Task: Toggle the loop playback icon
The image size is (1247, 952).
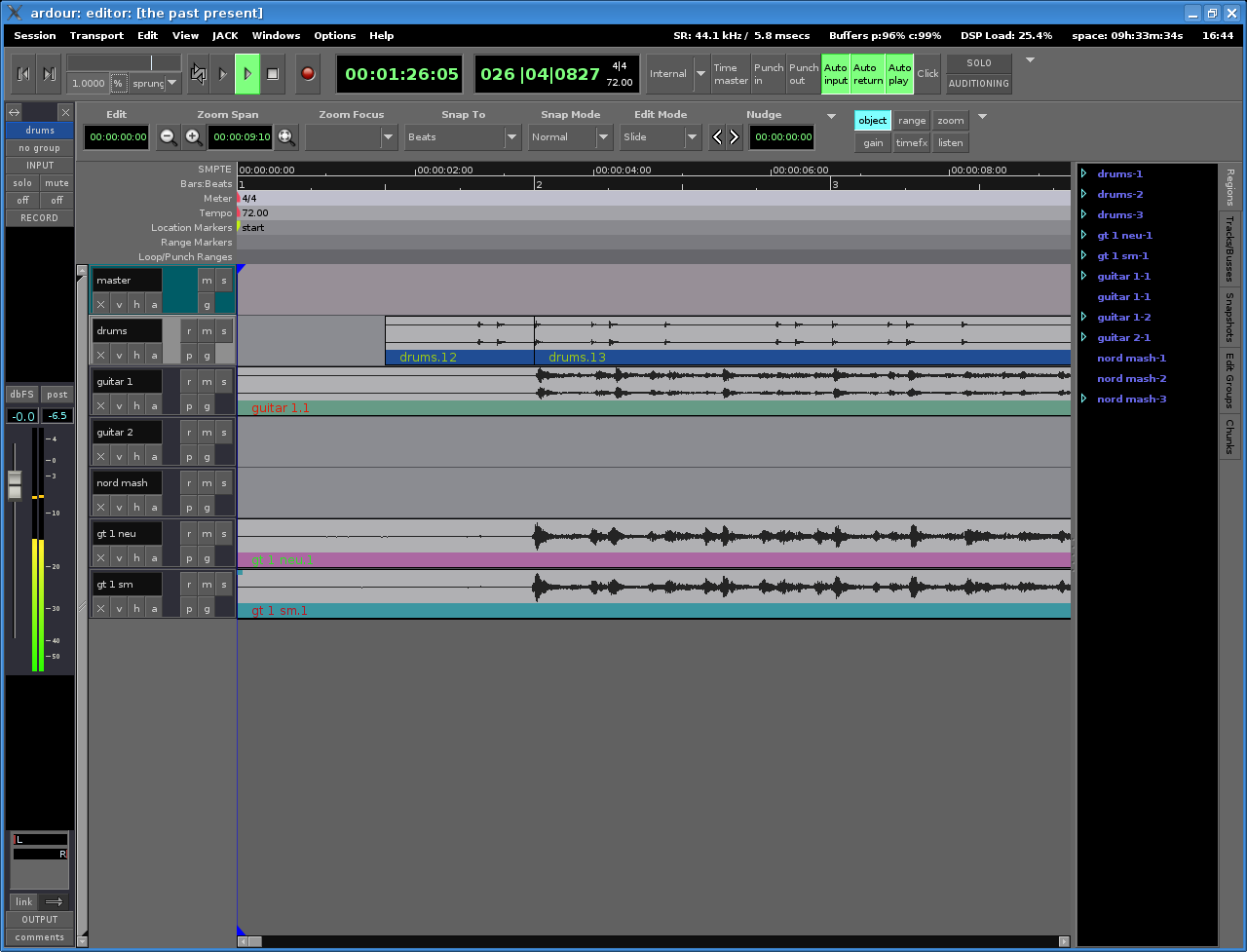Action: coord(199,74)
